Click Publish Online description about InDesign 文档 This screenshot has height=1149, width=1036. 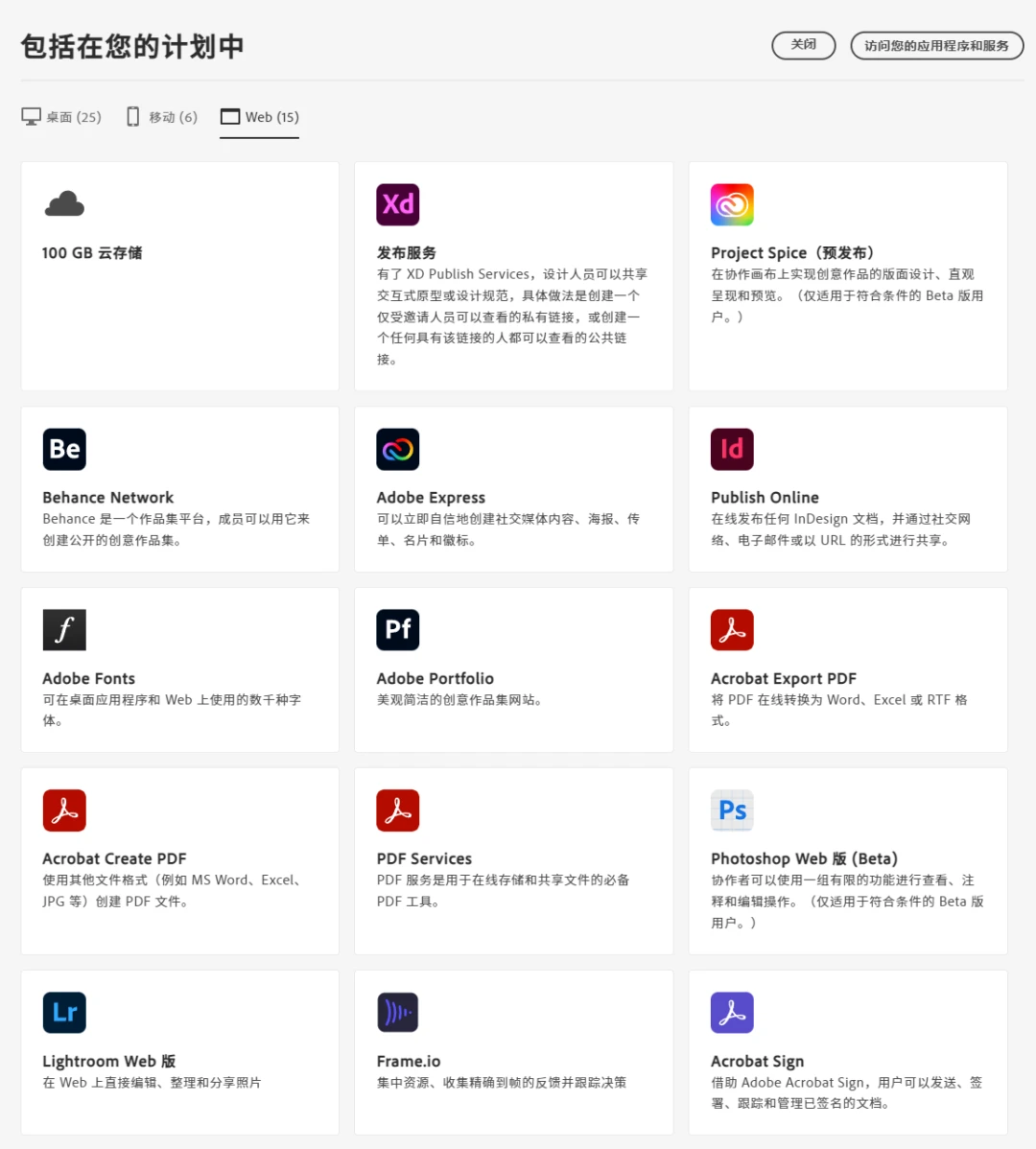(841, 529)
